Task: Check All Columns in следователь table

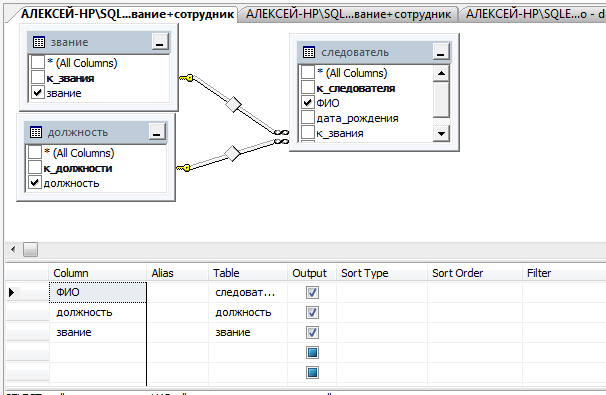Action: pos(308,72)
